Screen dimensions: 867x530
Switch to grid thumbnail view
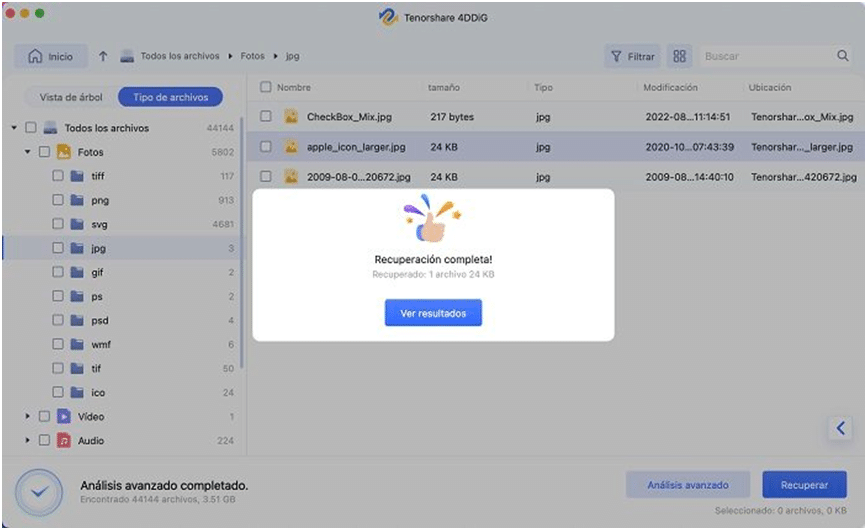coord(680,56)
